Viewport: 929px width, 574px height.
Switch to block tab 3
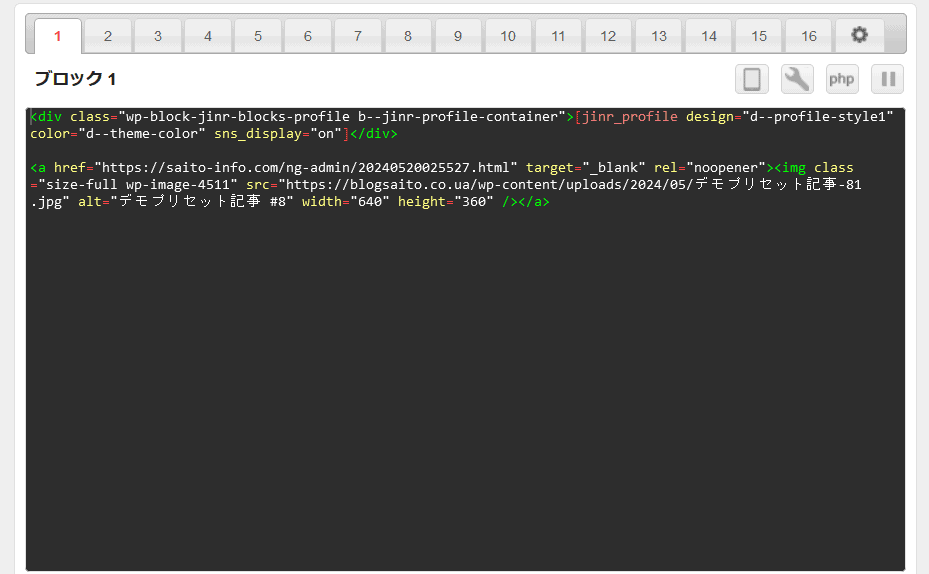point(158,36)
